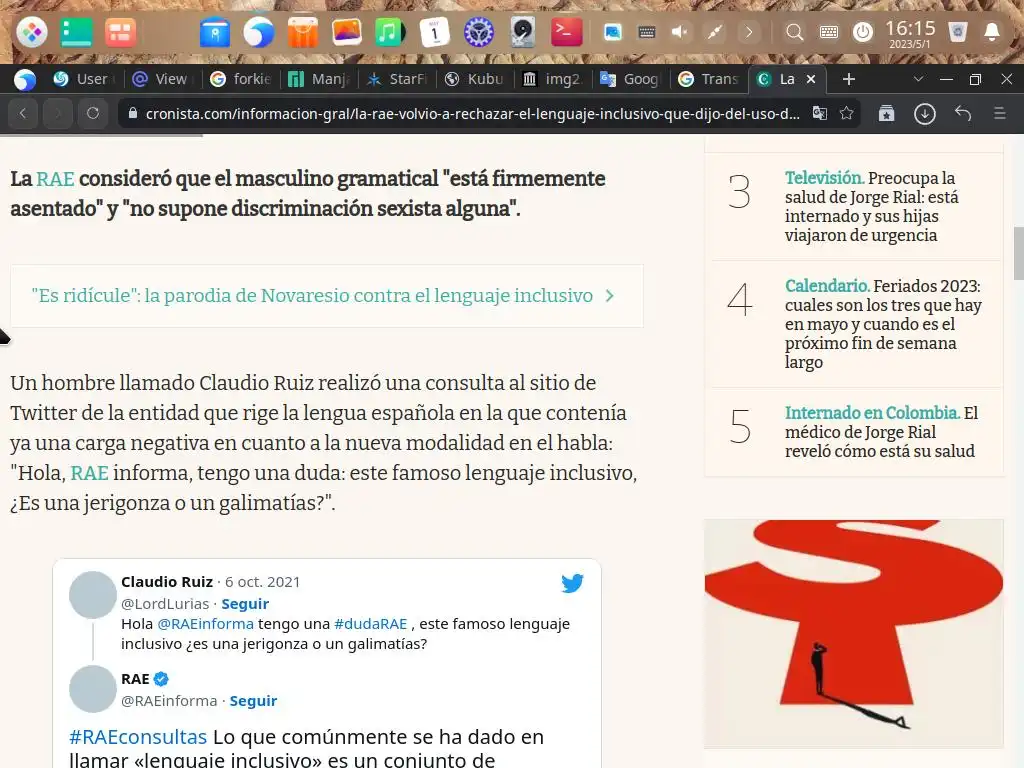
Task: Open the multitasking view icon in dock
Action: [x=120, y=31]
